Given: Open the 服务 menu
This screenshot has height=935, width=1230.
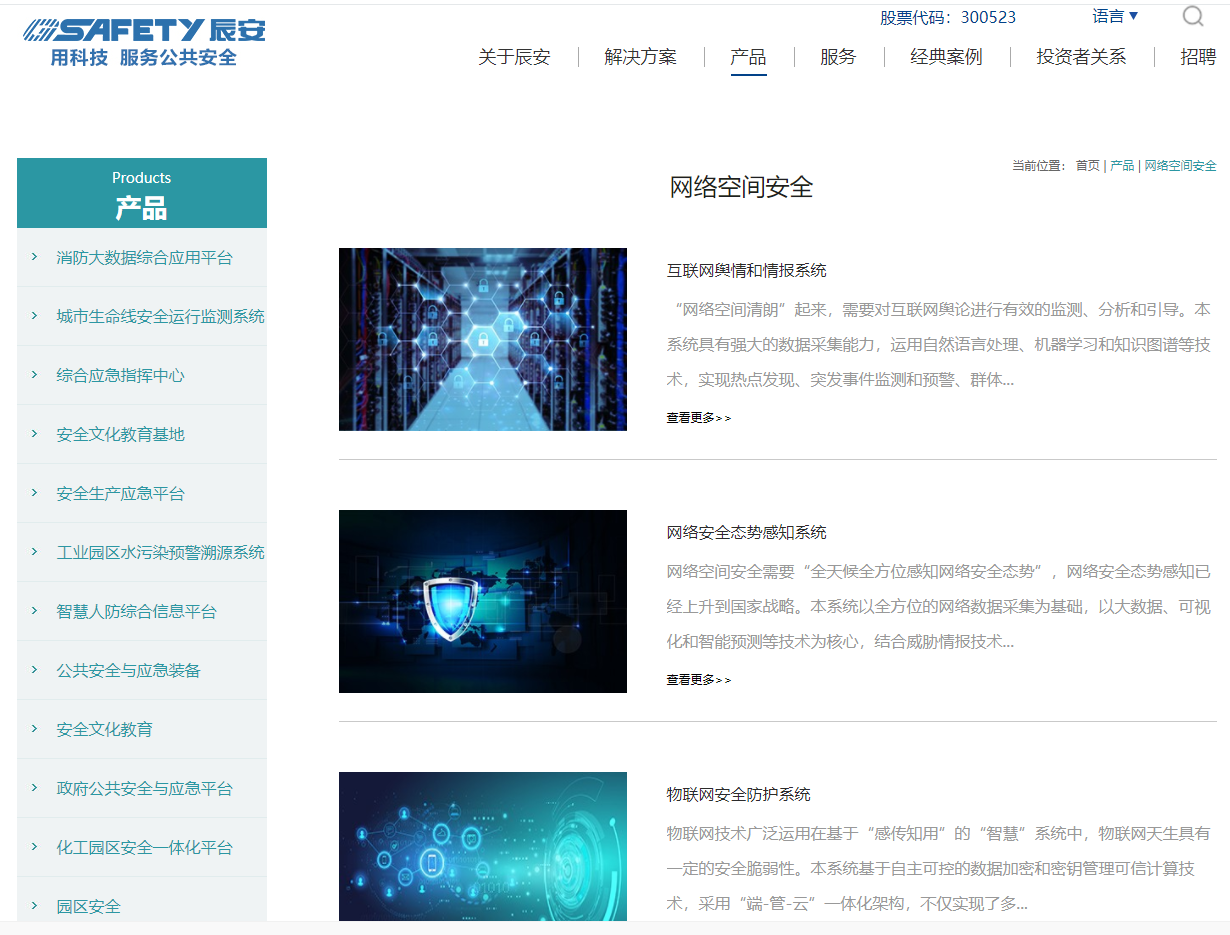Looking at the screenshot, I should (x=838, y=57).
